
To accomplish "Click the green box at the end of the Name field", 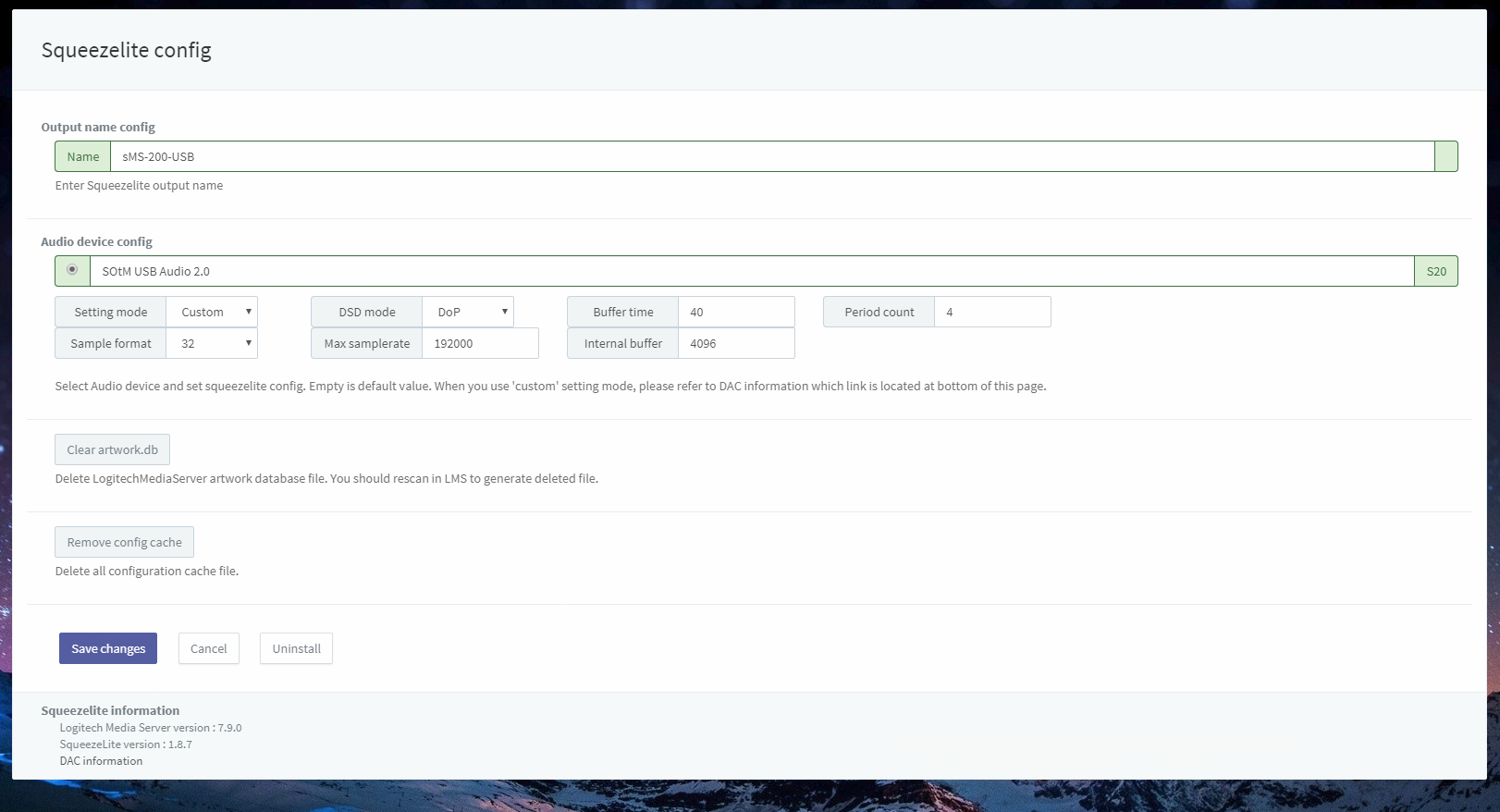I will click(x=1445, y=157).
